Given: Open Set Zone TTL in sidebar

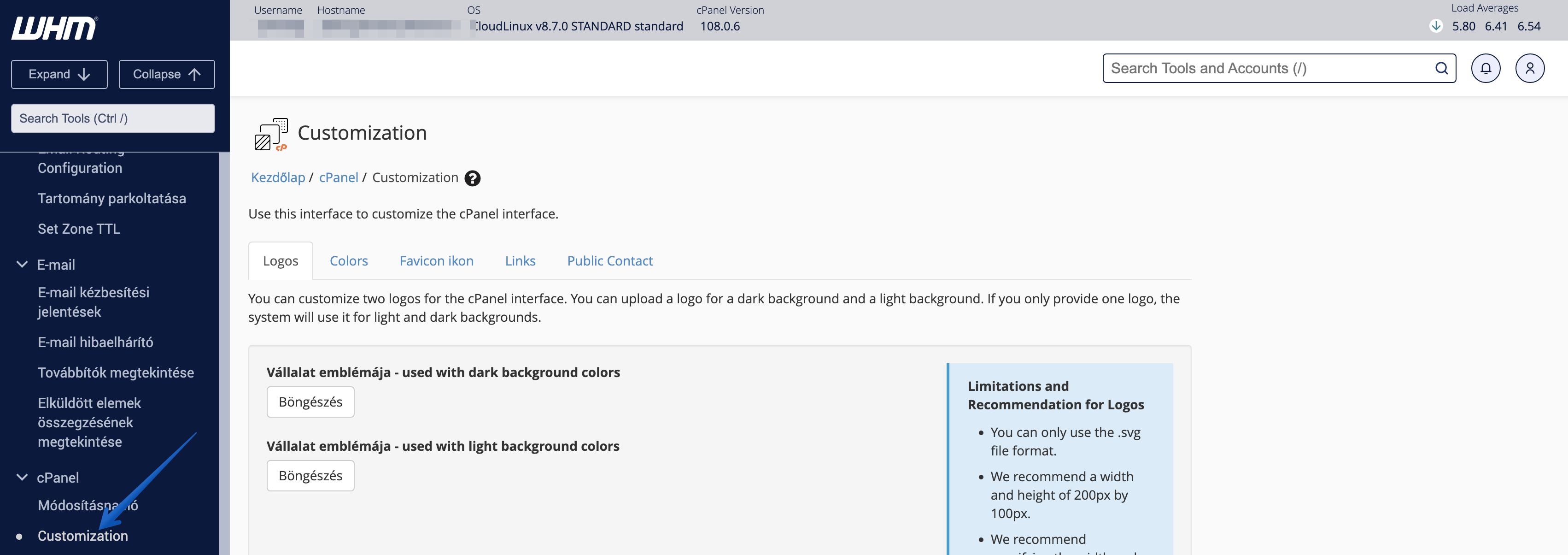Looking at the screenshot, I should (x=79, y=229).
